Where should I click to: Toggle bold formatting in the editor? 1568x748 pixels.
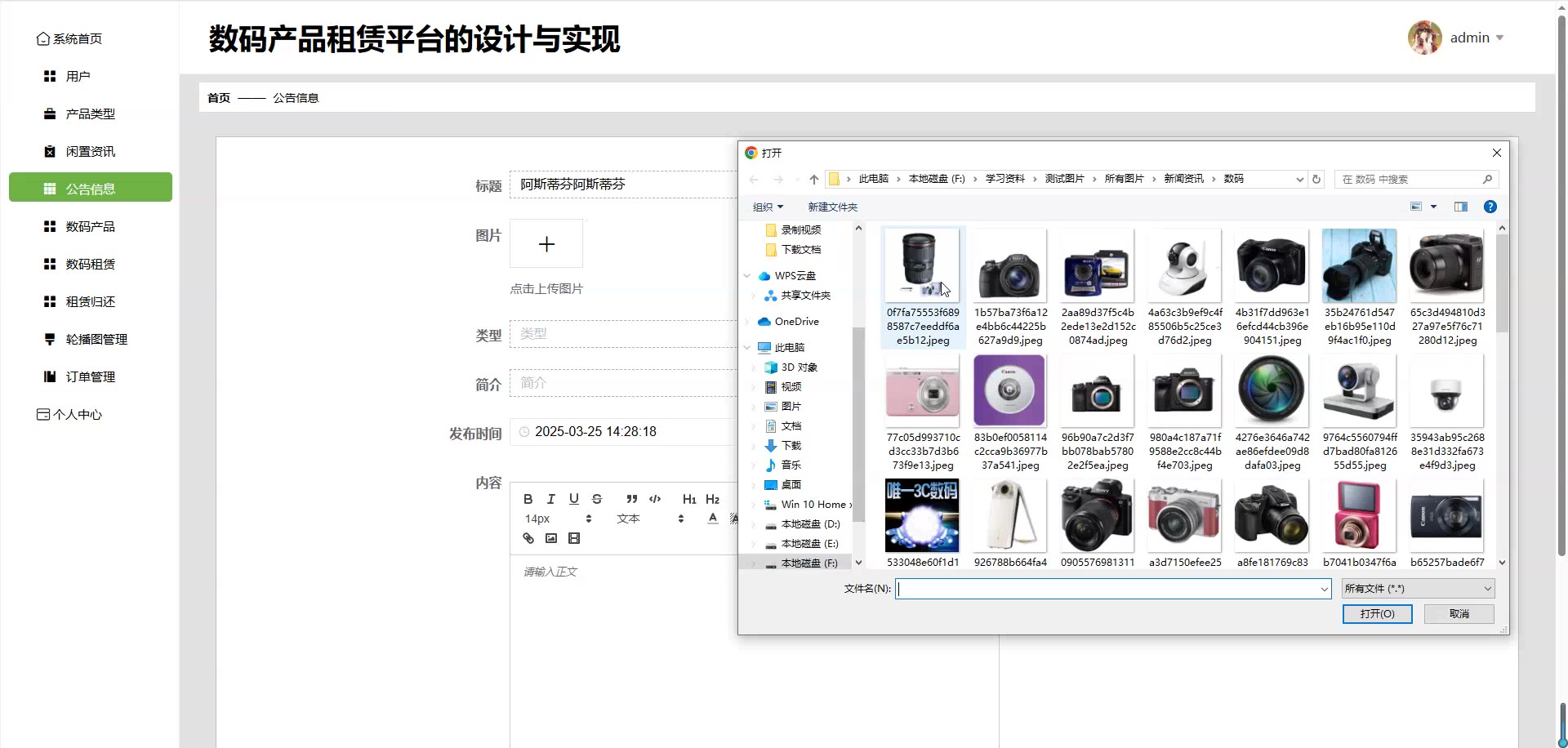(x=528, y=499)
